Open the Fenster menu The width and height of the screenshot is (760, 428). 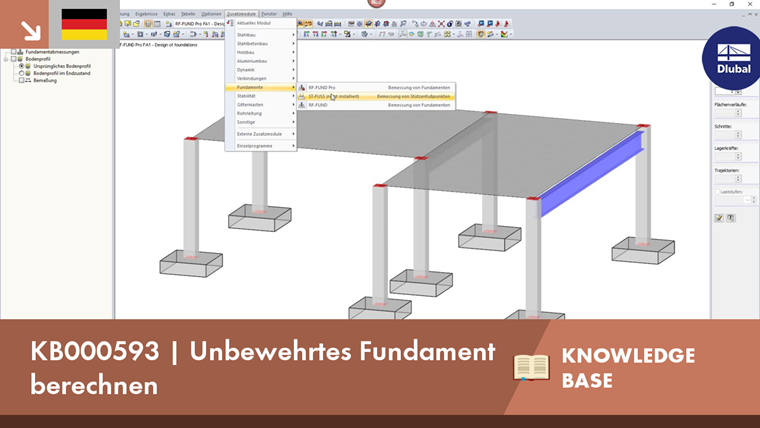(269, 14)
